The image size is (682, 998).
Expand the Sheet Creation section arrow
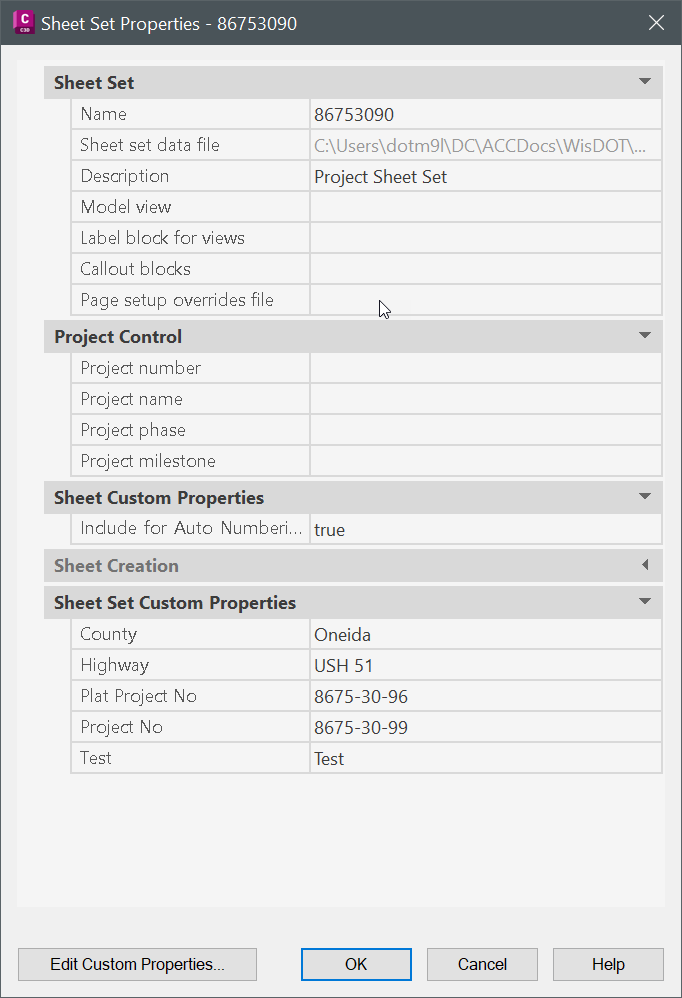click(x=644, y=565)
